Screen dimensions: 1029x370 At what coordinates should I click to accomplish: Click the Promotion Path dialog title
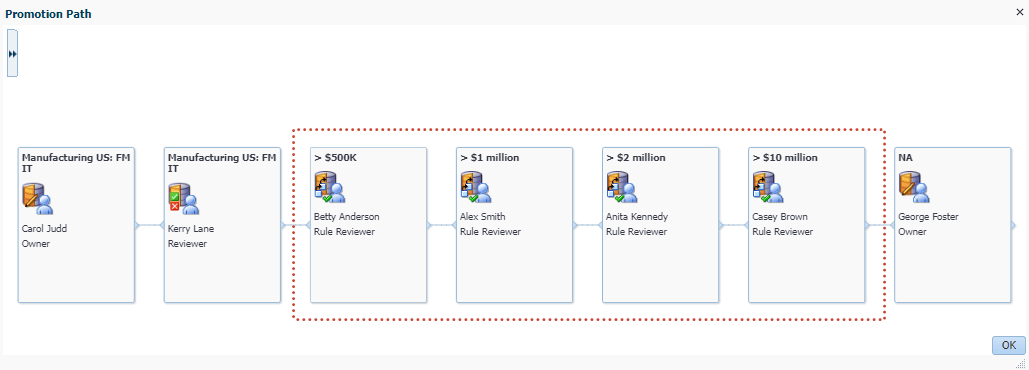pyautogui.click(x=49, y=14)
